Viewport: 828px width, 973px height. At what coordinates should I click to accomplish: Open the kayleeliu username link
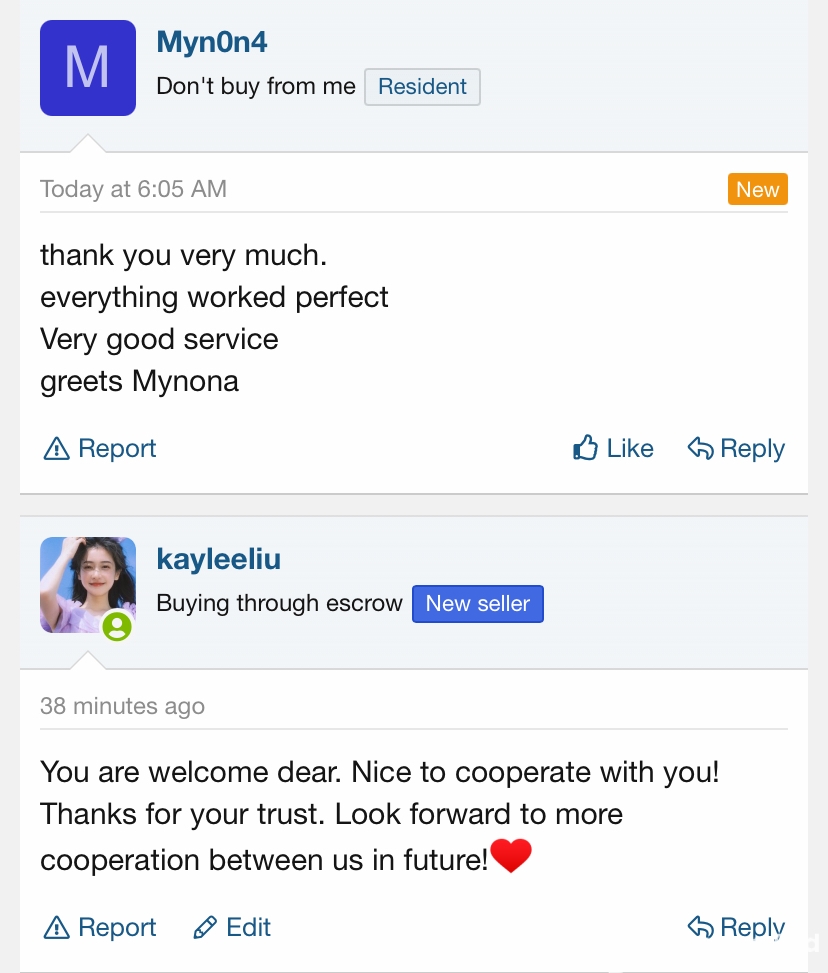coord(218,559)
